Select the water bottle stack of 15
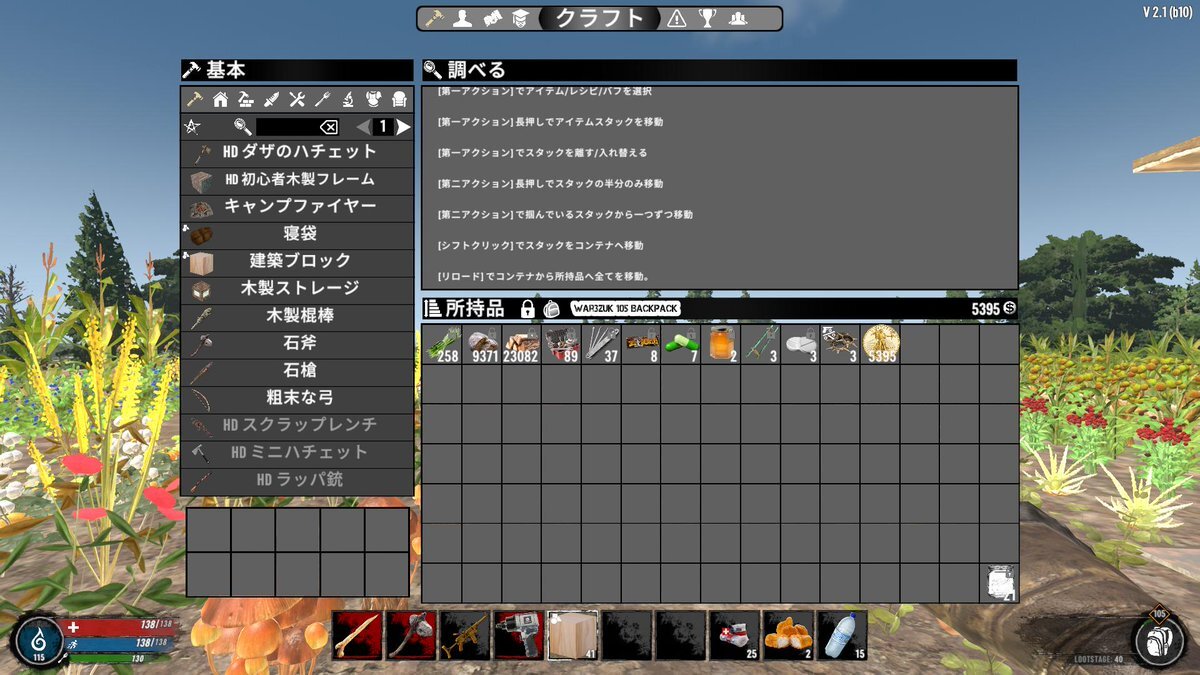This screenshot has height=675, width=1200. pos(843,635)
